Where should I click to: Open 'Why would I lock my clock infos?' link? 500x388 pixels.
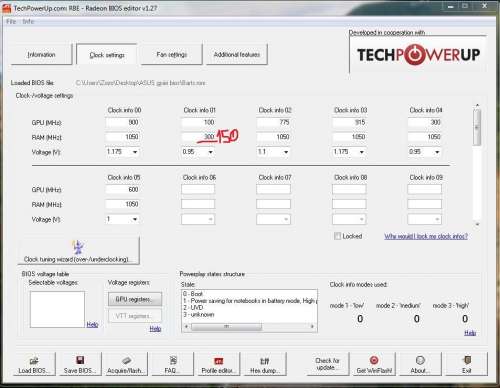tap(426, 236)
